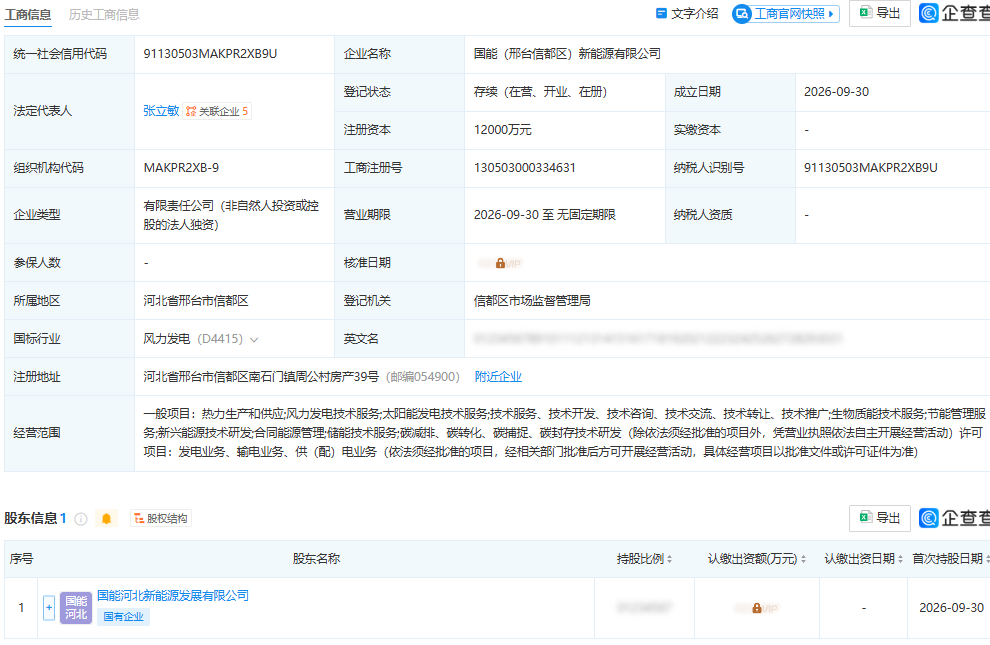Open the 附近企业 nearby companies link
Viewport: 990px width, 645px height.
click(498, 377)
